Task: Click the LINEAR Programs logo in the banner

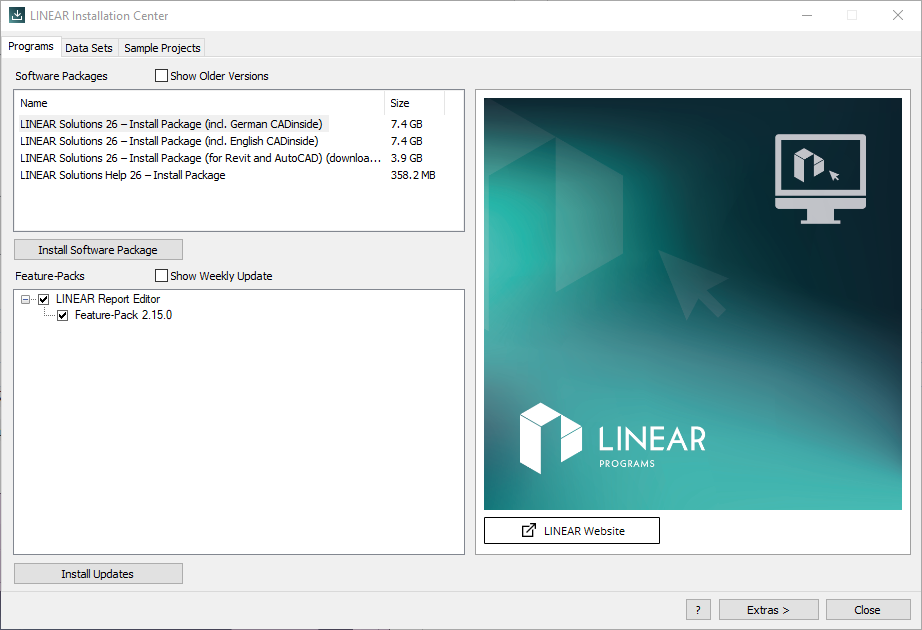Action: coord(612,438)
